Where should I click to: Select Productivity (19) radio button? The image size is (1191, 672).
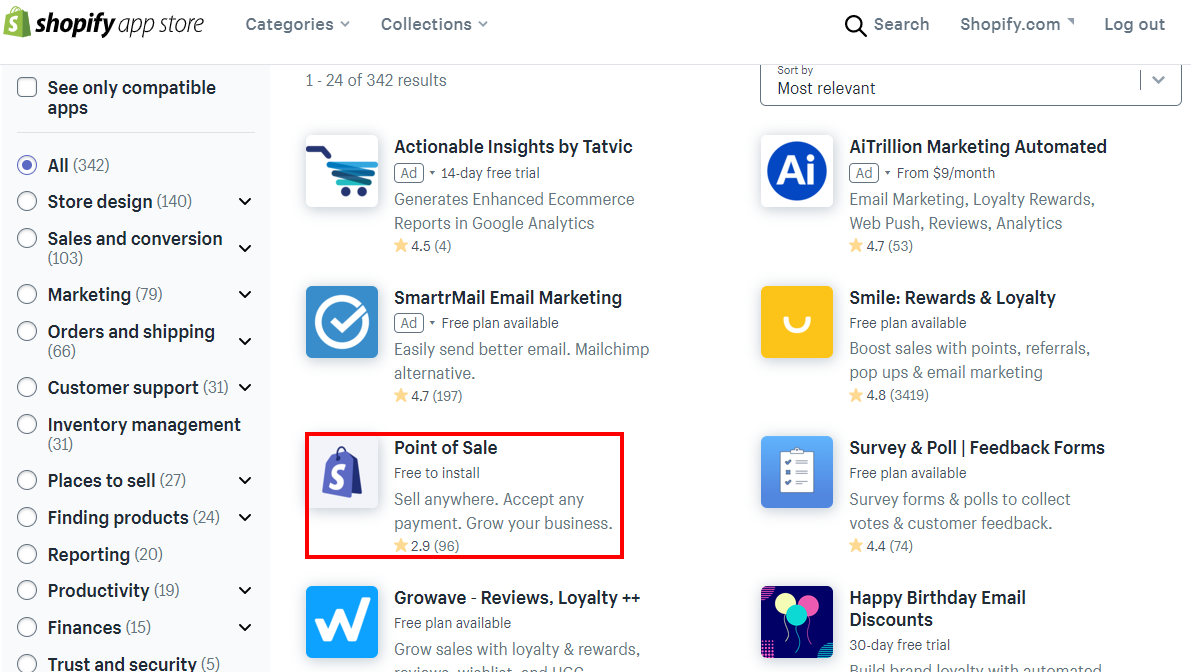(x=27, y=590)
